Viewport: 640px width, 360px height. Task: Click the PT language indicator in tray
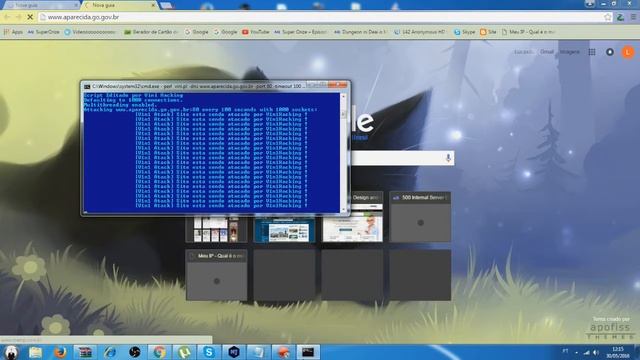565,351
